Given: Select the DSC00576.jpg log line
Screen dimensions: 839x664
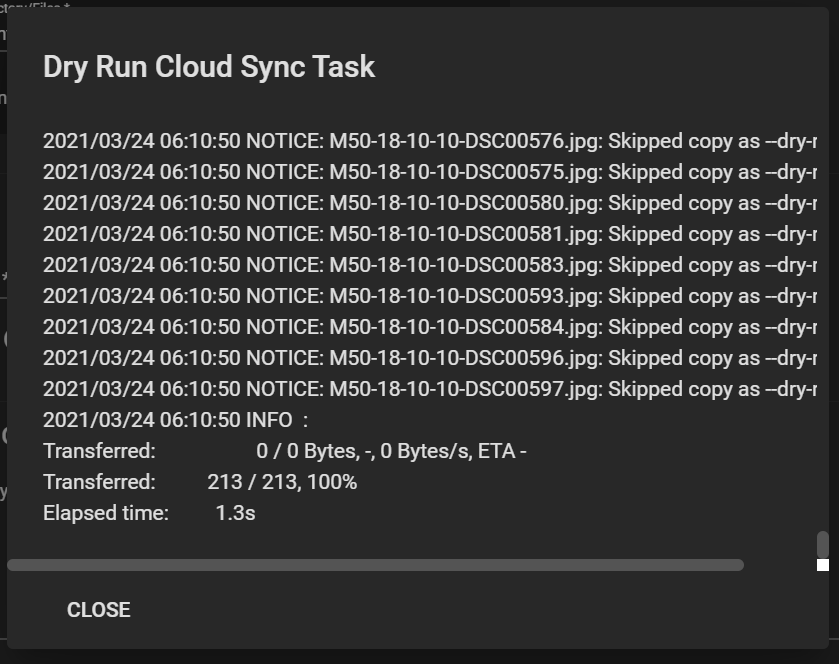Looking at the screenshot, I should click(430, 141).
